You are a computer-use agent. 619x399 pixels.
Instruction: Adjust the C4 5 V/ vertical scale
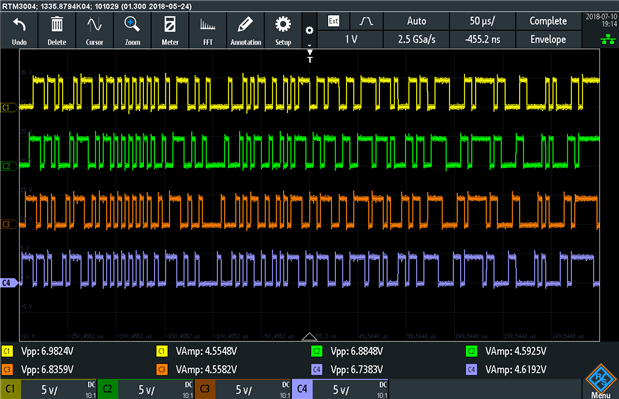click(341, 390)
